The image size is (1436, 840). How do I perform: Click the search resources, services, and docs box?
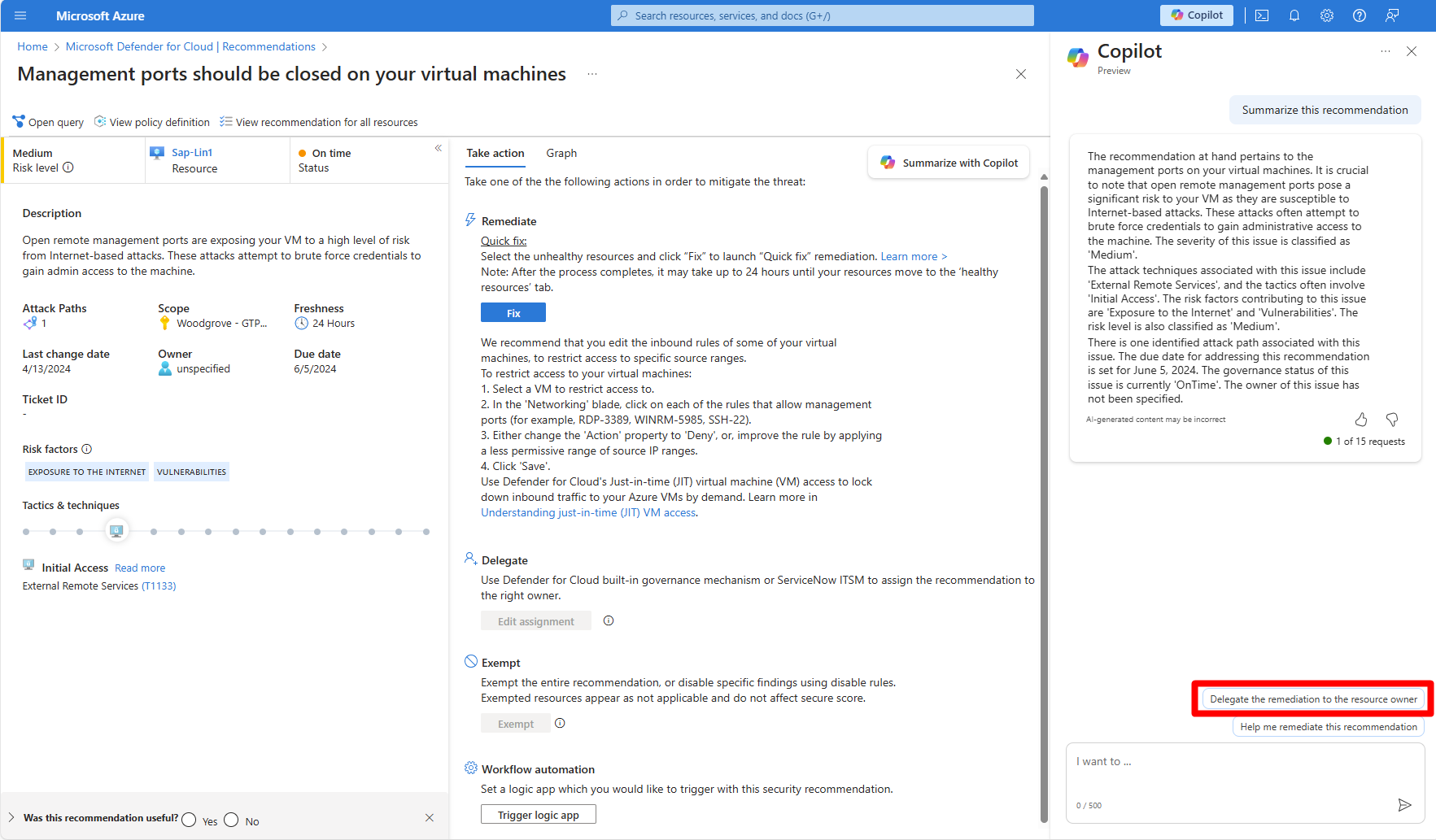pos(823,15)
